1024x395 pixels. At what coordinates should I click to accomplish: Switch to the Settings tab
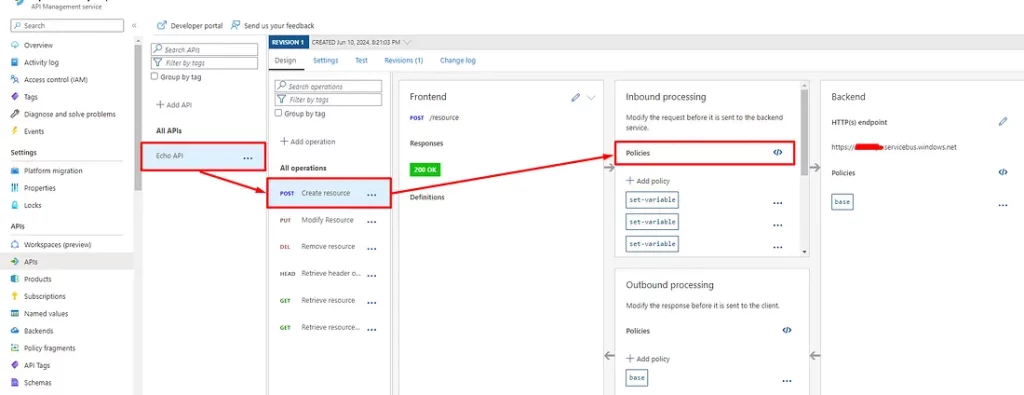coord(325,60)
